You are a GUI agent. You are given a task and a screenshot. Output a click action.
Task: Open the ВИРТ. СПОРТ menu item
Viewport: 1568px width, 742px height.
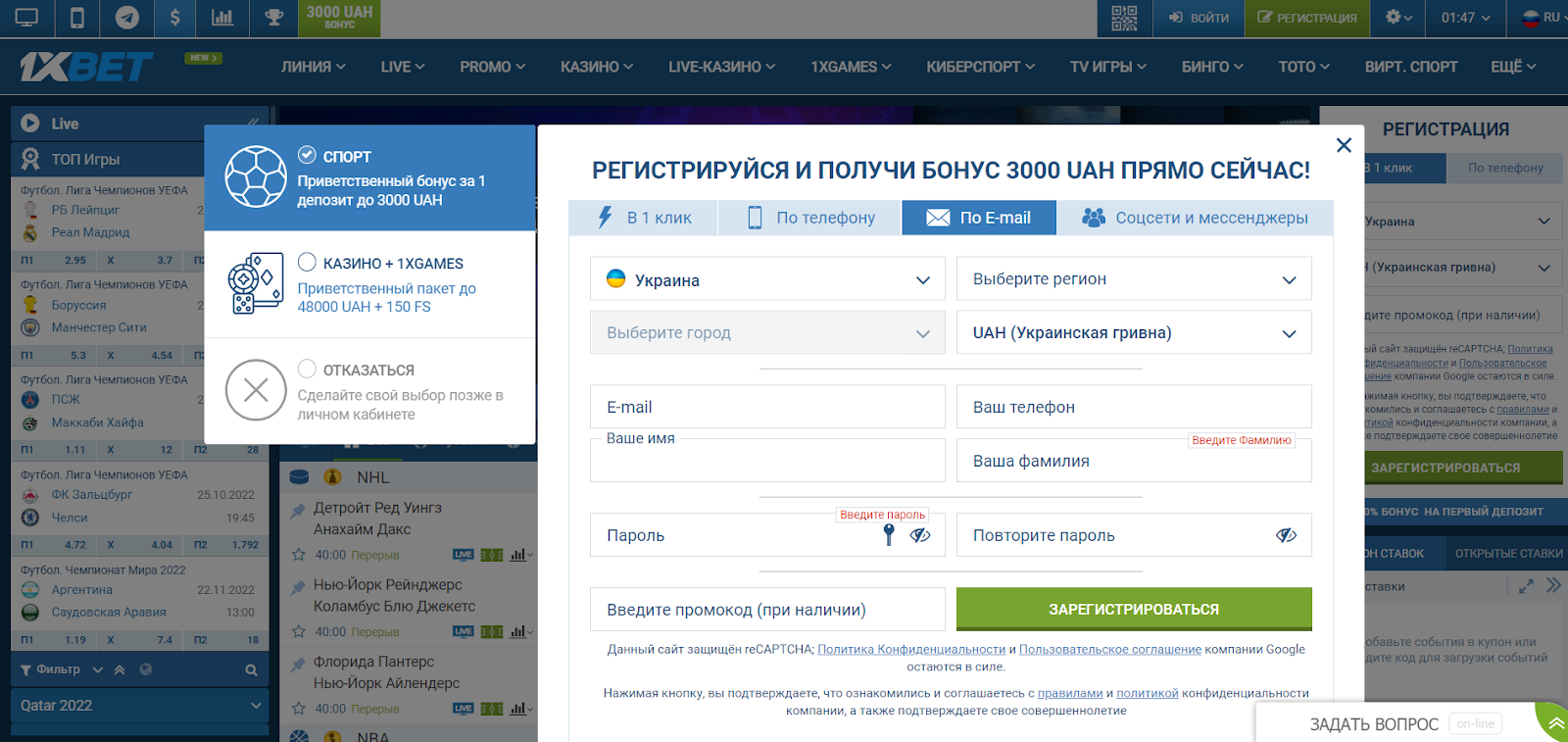coord(1411,67)
